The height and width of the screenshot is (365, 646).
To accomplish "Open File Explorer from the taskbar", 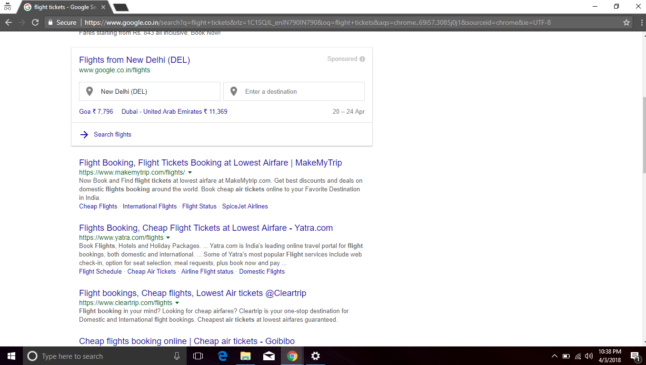I will [246, 356].
